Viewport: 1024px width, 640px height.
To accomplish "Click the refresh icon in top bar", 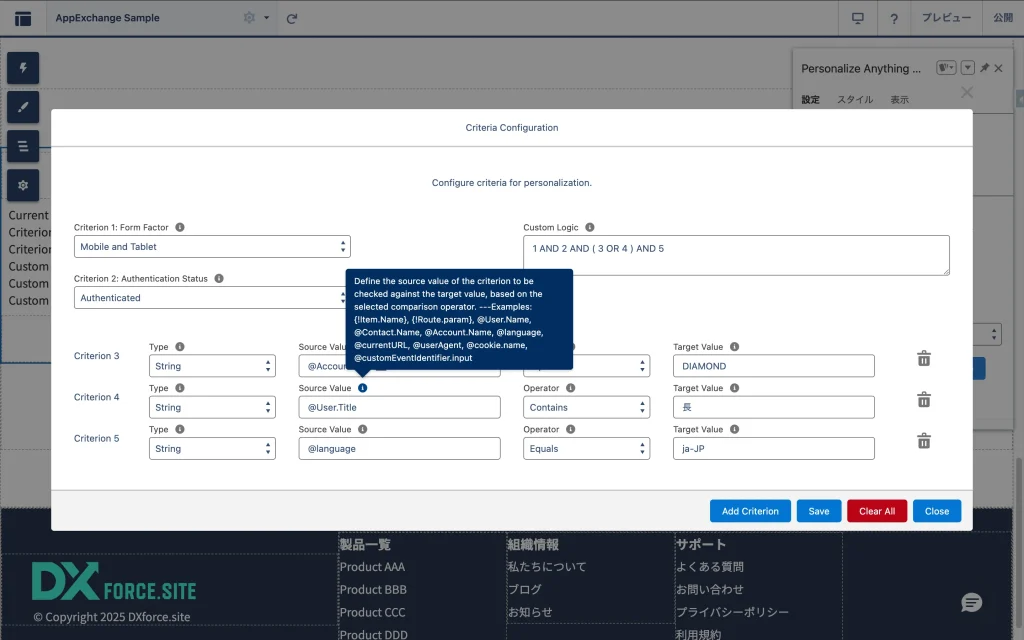I will pyautogui.click(x=292, y=18).
